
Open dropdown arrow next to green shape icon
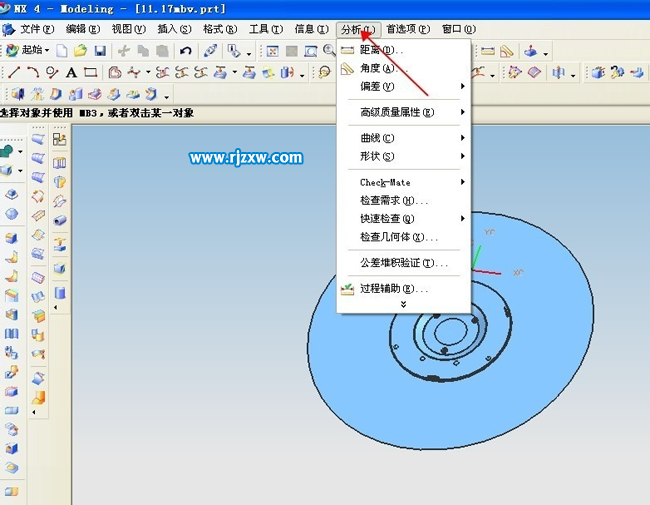[x=20, y=151]
